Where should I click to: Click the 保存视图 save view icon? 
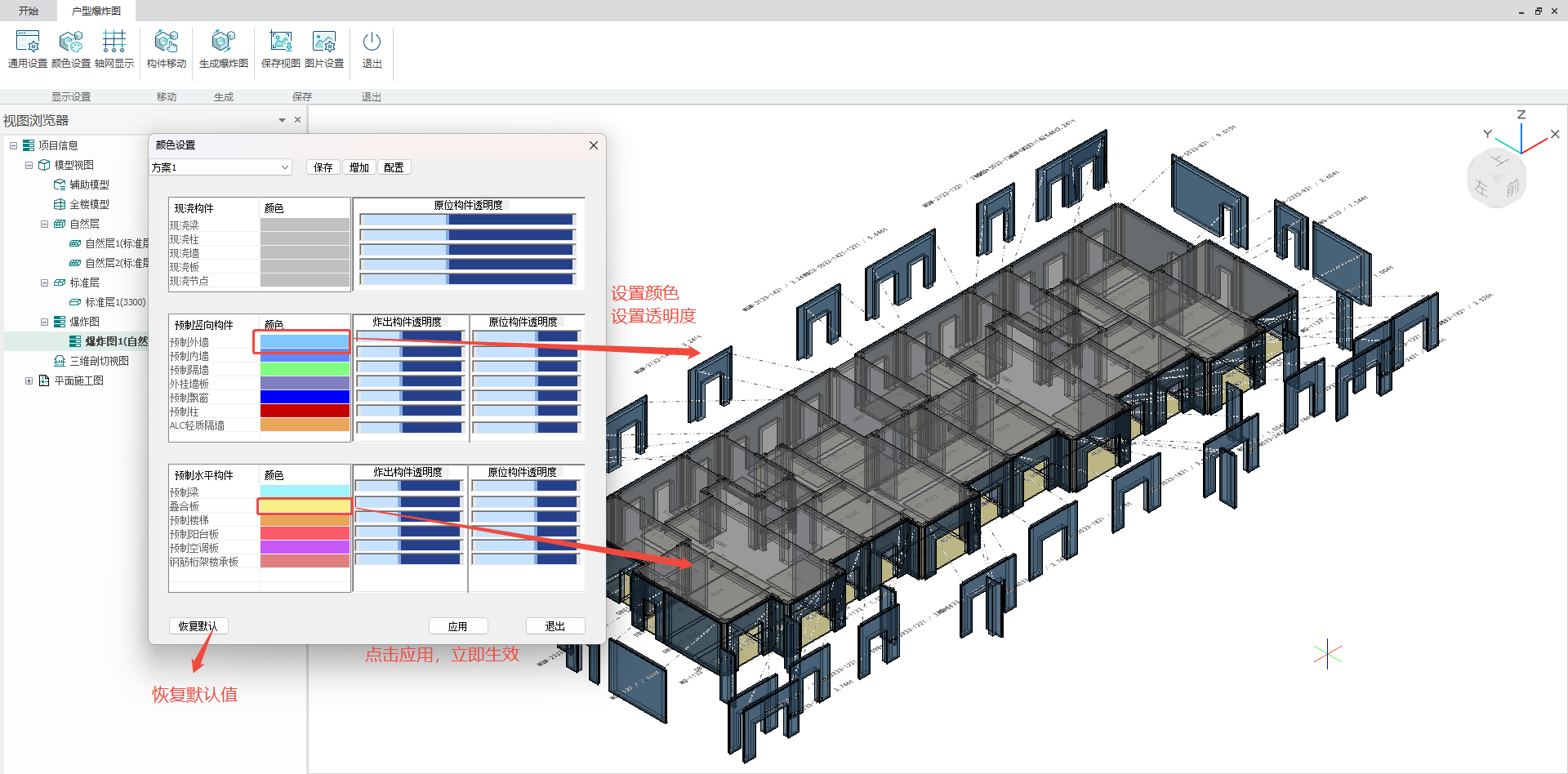pos(280,49)
